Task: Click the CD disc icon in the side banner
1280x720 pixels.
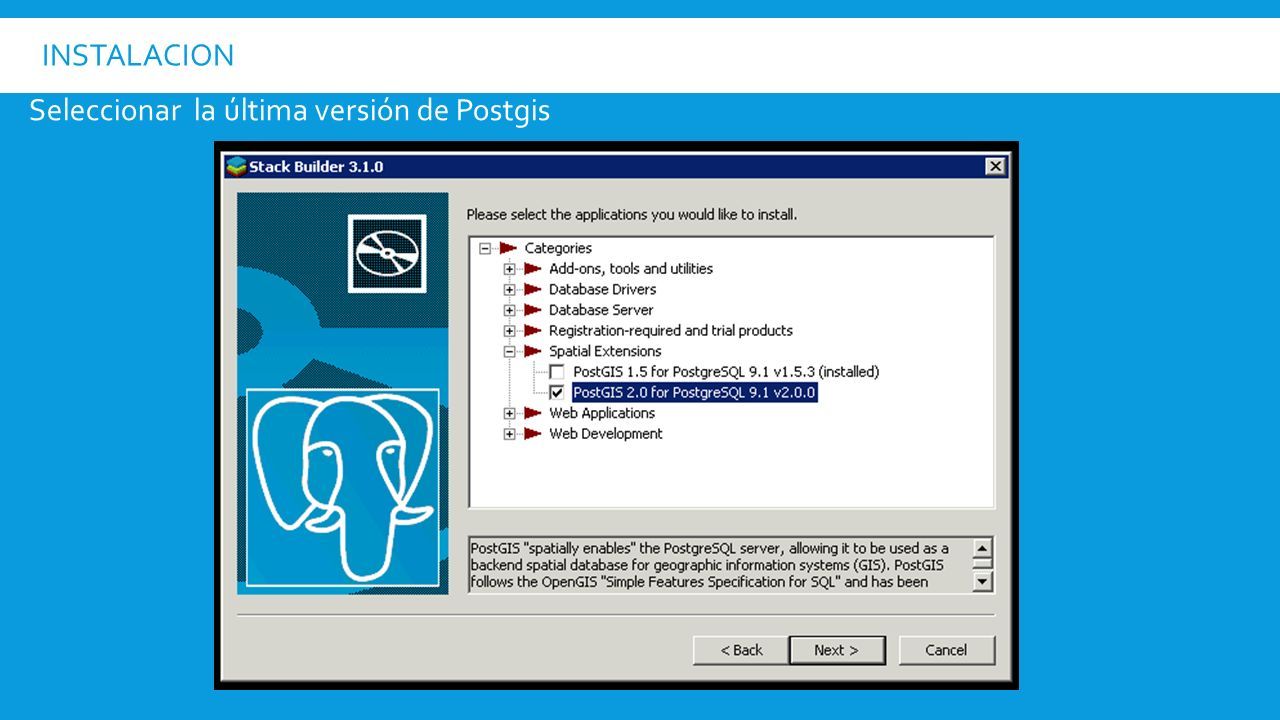Action: click(387, 253)
